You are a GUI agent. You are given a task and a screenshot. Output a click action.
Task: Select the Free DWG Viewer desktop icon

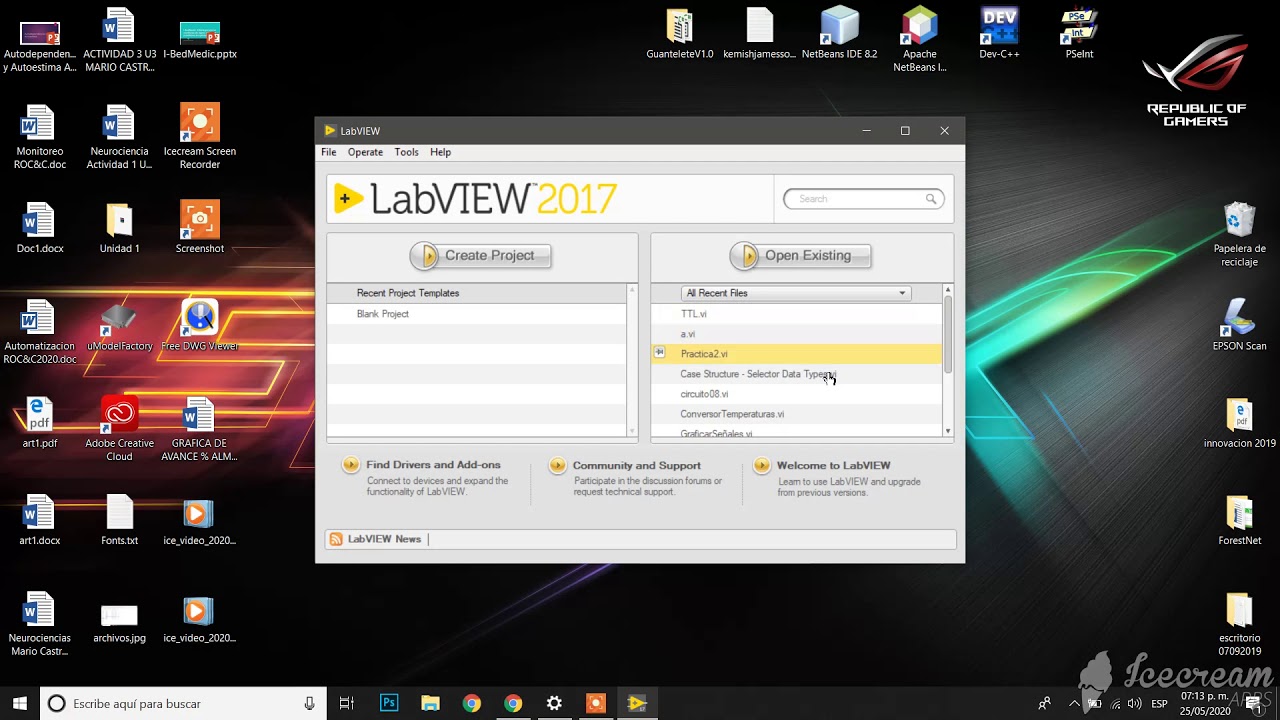pos(200,326)
